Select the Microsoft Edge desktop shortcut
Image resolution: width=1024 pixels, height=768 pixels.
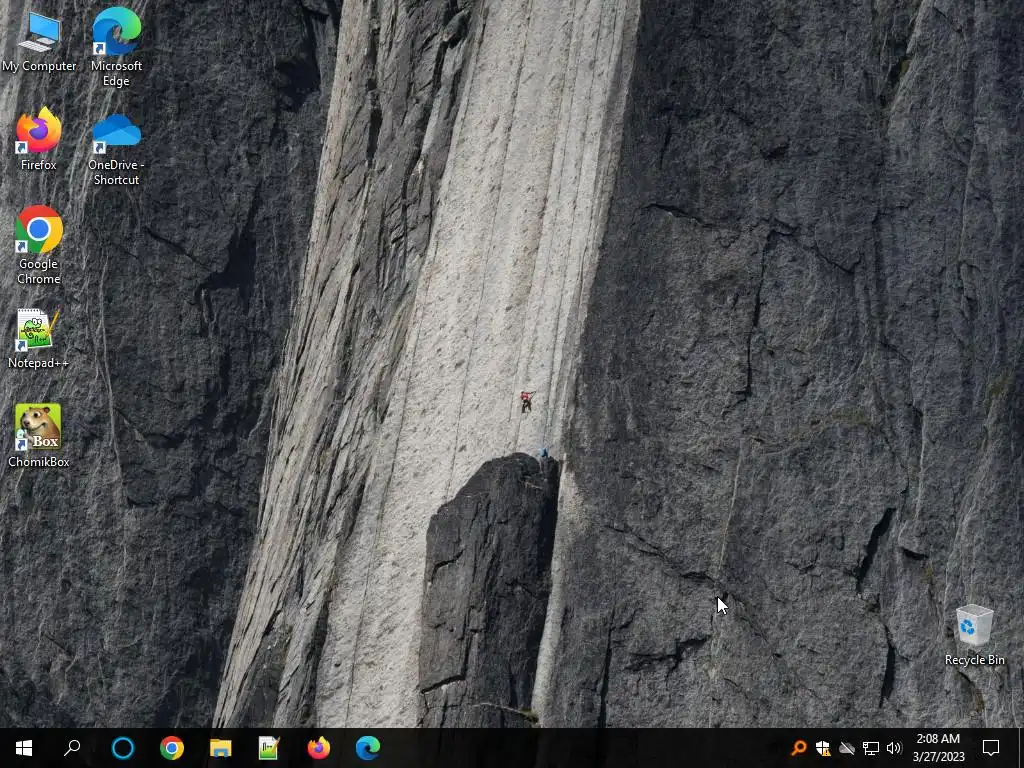(x=116, y=46)
